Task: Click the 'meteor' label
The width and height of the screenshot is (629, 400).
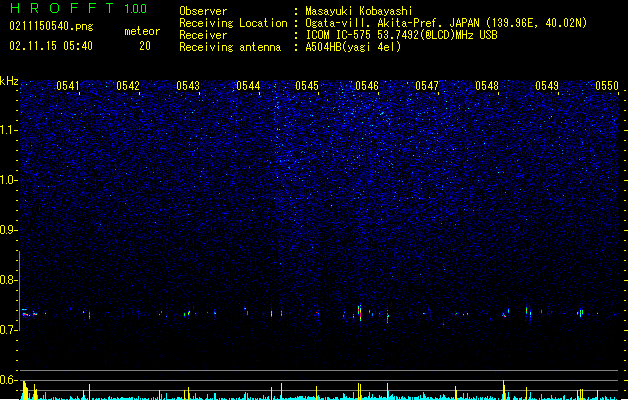Action: click(x=142, y=31)
